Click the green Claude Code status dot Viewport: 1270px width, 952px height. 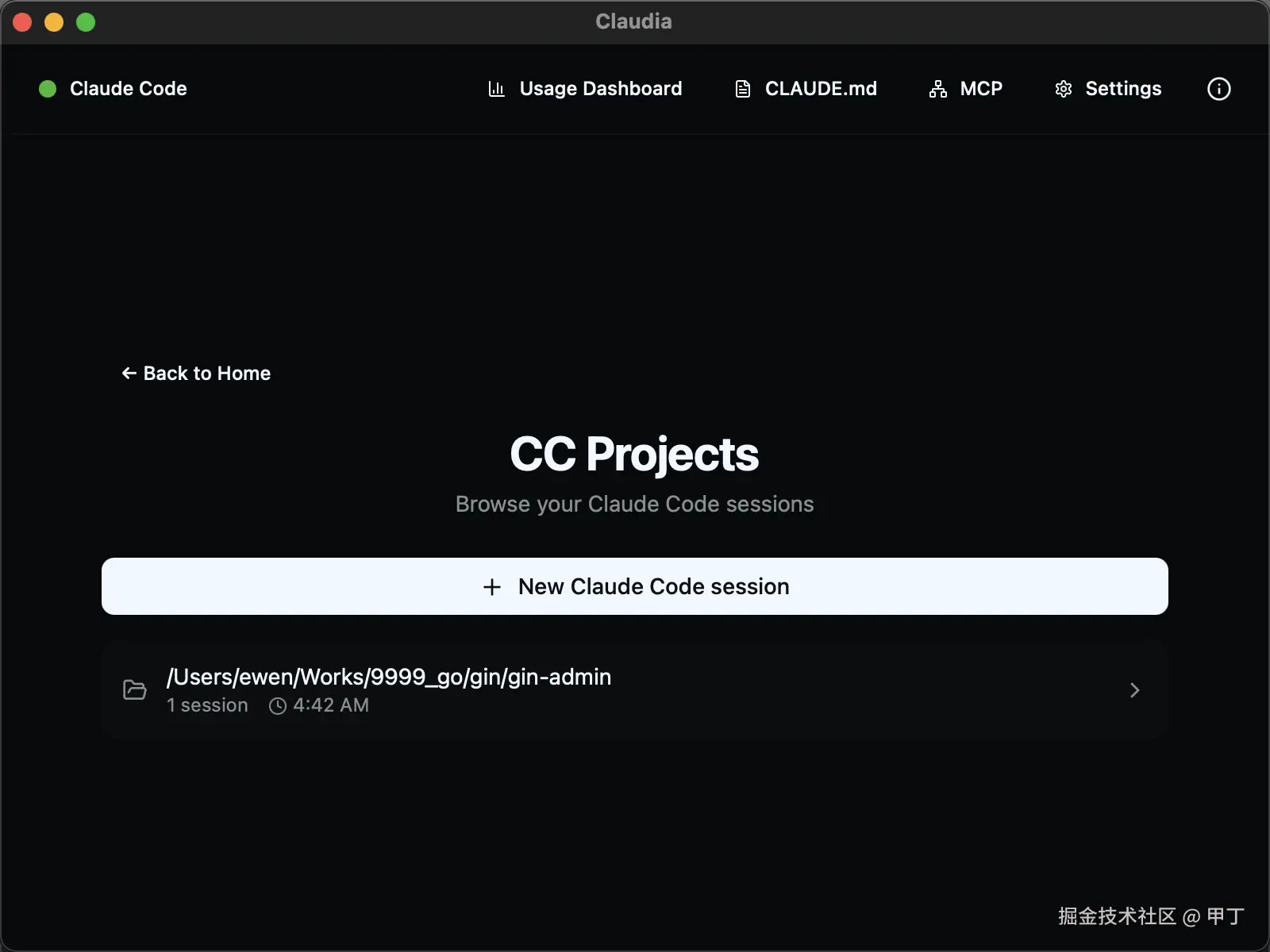[48, 89]
